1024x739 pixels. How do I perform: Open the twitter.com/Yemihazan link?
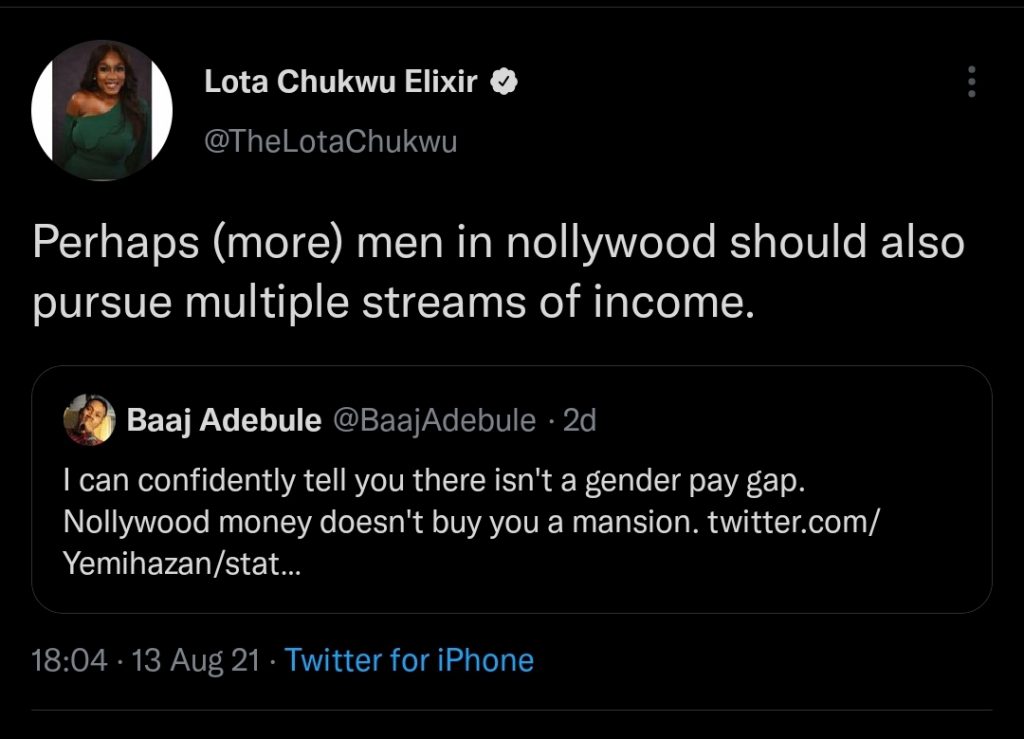(793, 523)
